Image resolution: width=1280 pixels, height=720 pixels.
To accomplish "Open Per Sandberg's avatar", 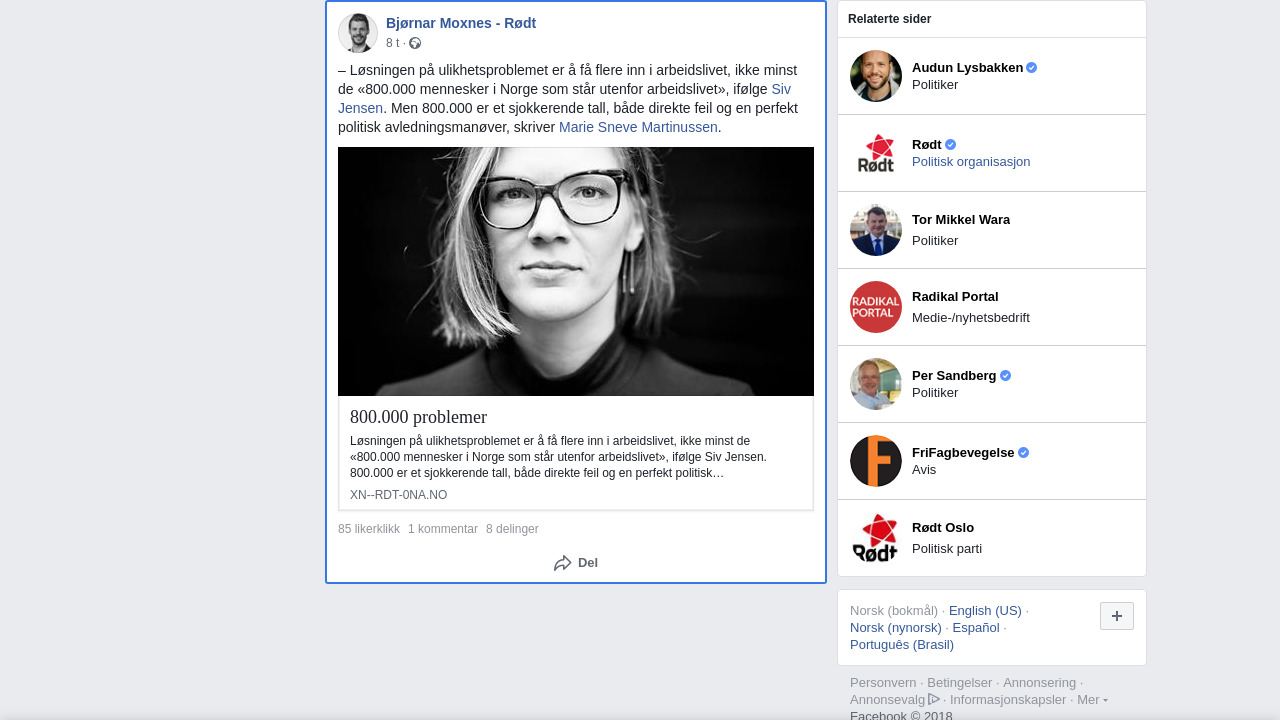I will pyautogui.click(x=876, y=384).
